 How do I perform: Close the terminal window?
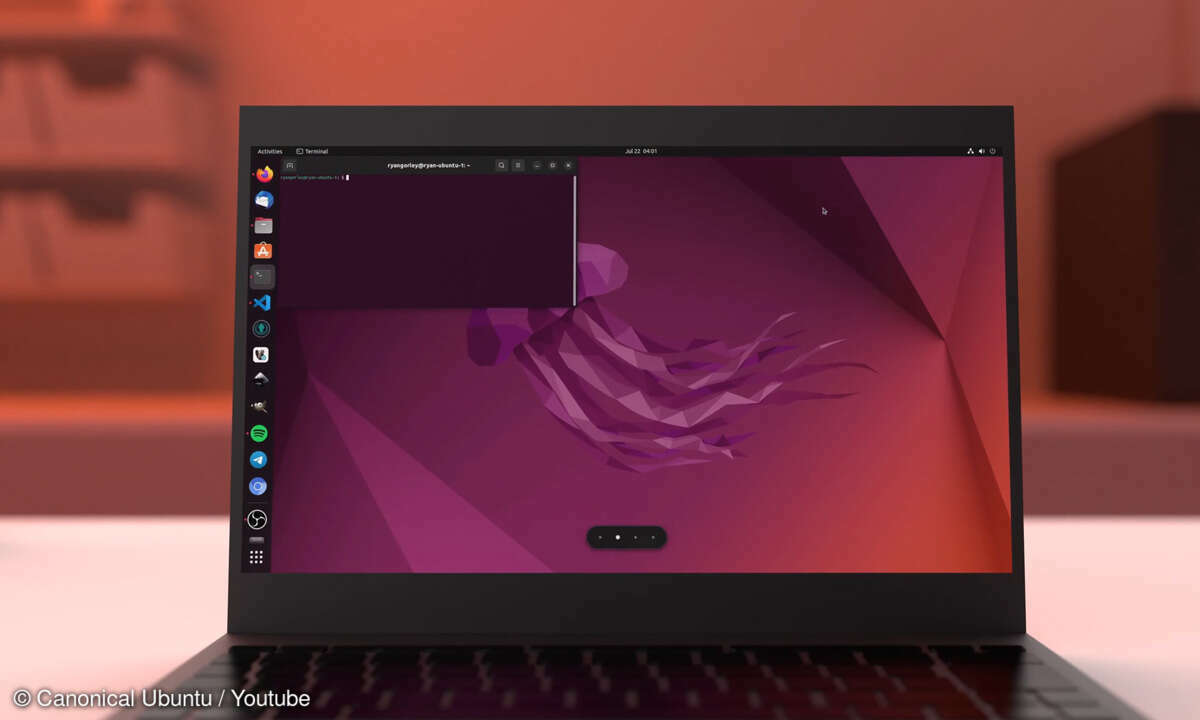(568, 165)
